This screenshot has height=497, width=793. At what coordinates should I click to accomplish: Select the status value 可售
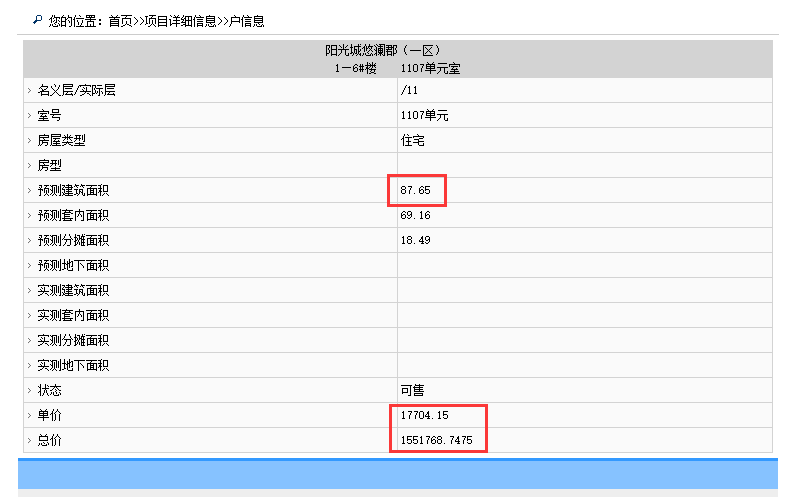point(413,390)
